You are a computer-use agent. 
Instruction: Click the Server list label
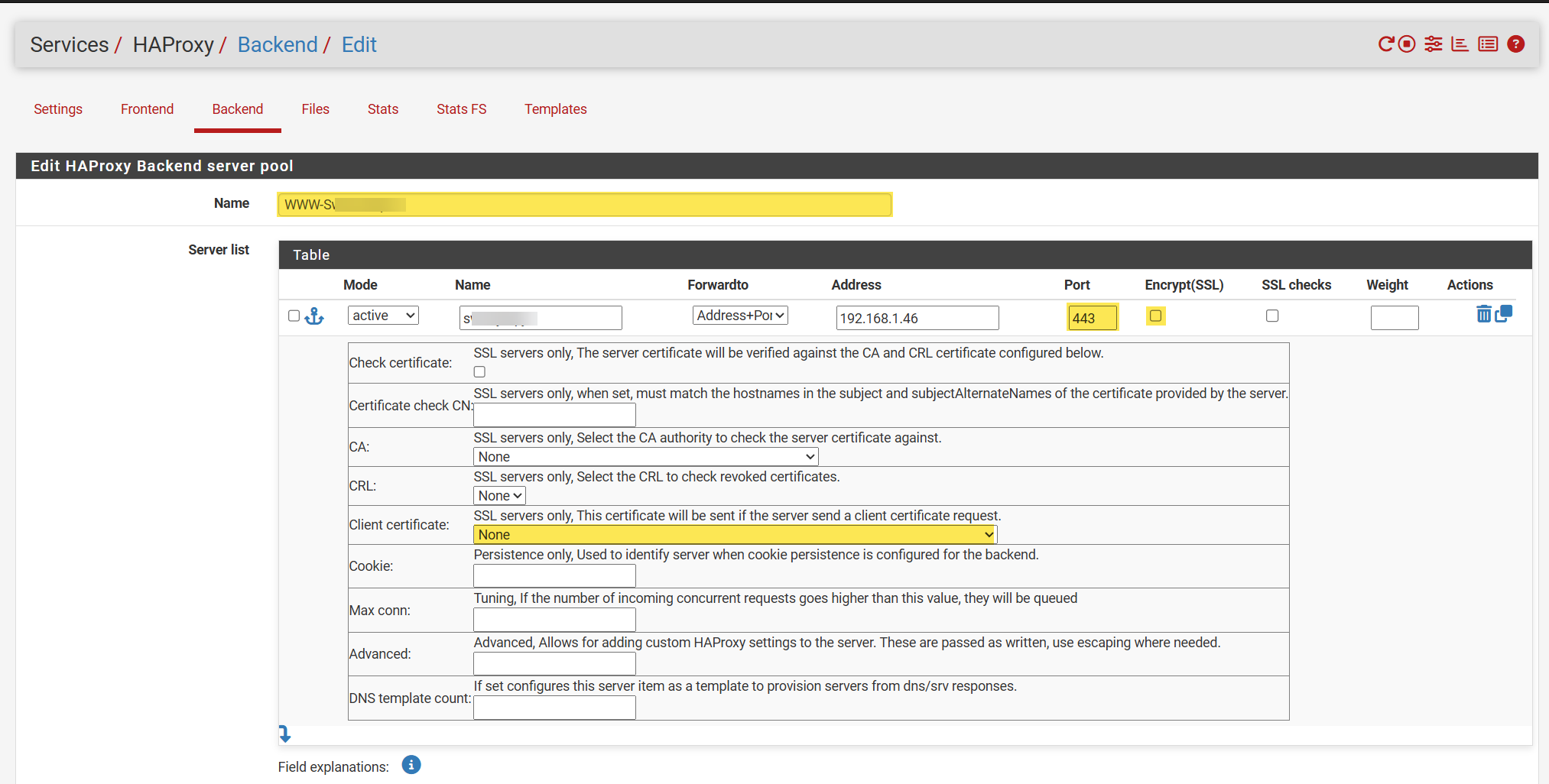[219, 250]
